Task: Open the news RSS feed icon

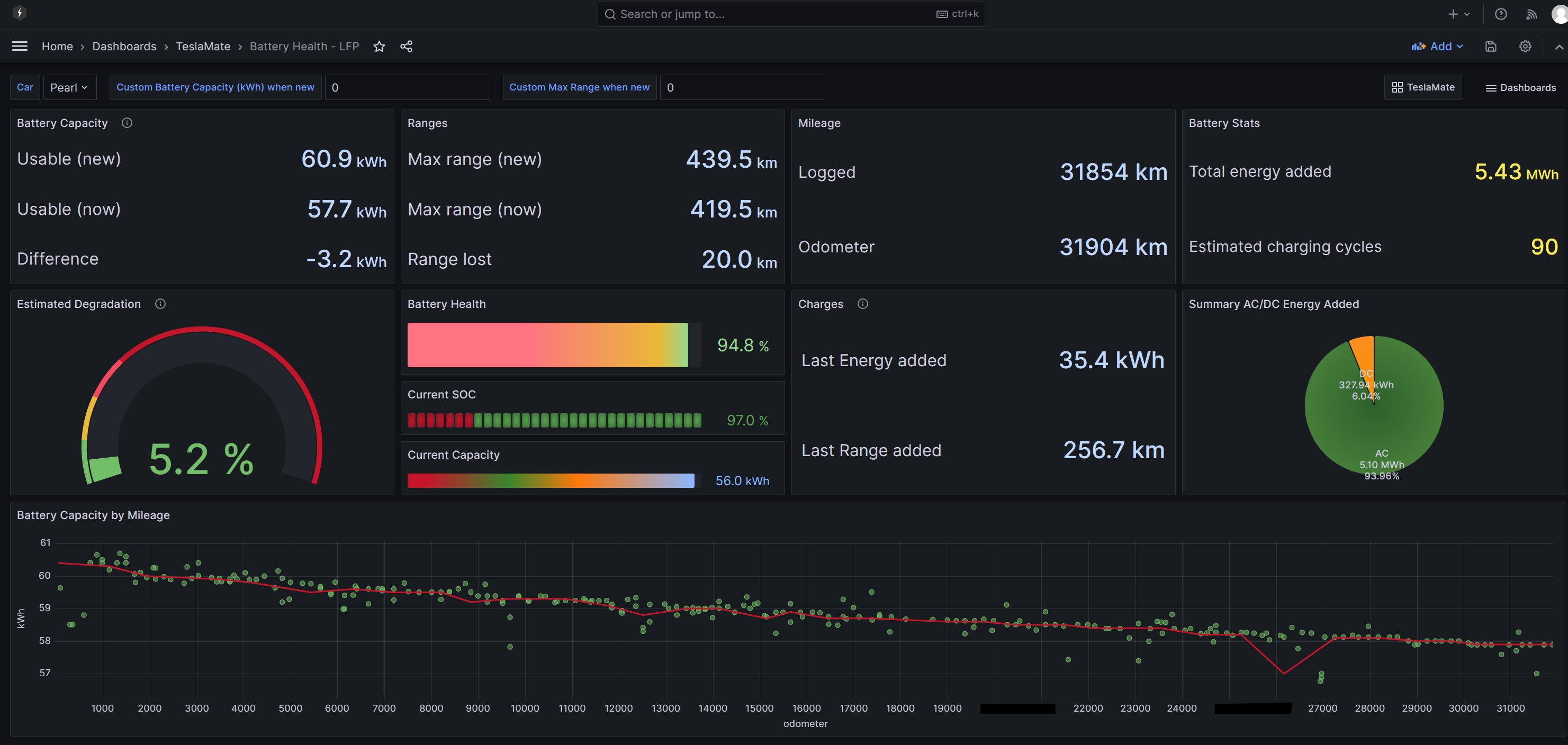Action: click(1531, 14)
